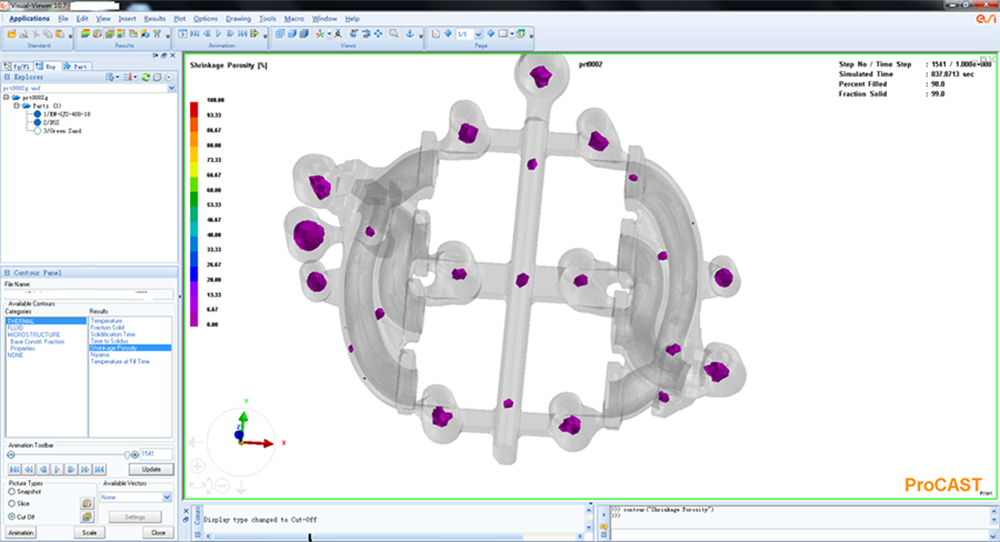
Task: Collapse the Parts (3) tree node
Action: [17, 106]
